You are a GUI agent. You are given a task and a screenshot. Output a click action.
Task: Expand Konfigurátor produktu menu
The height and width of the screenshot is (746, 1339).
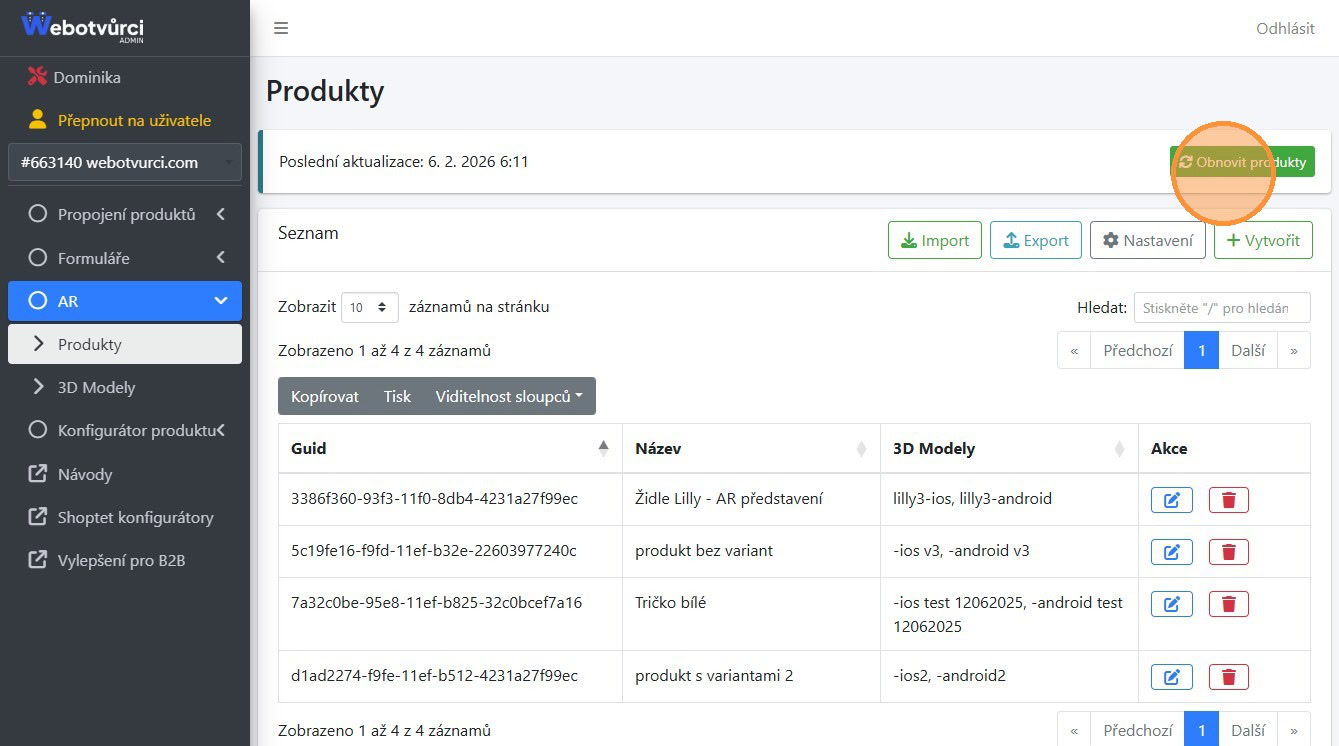tap(124, 430)
